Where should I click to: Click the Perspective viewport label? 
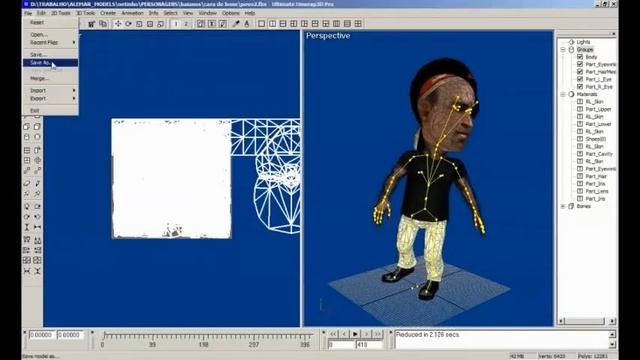coord(328,36)
